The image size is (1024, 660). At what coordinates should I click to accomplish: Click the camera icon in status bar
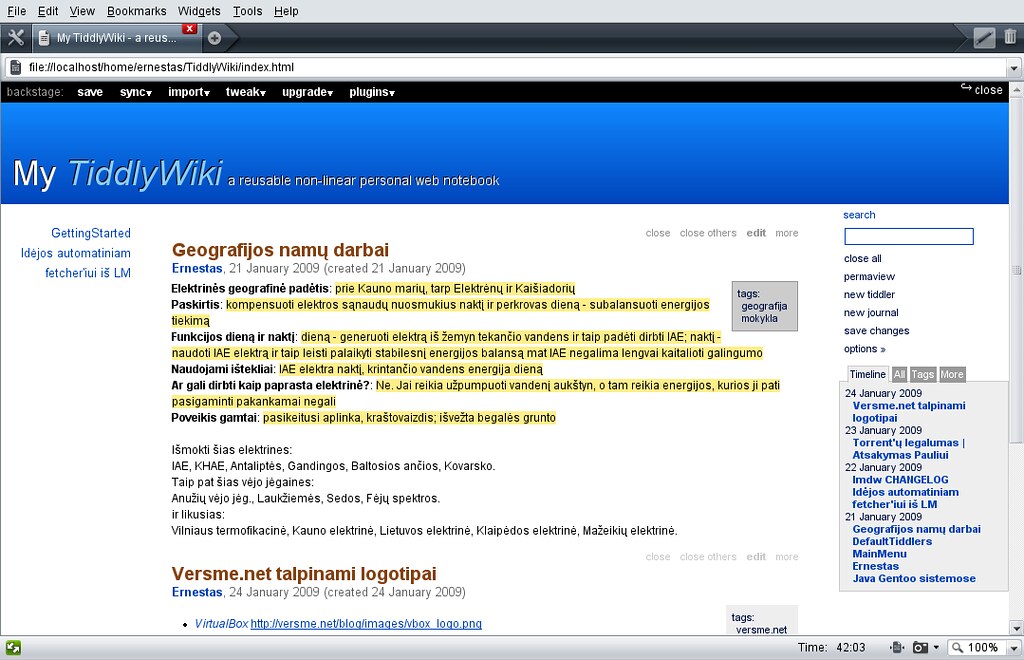pos(920,648)
